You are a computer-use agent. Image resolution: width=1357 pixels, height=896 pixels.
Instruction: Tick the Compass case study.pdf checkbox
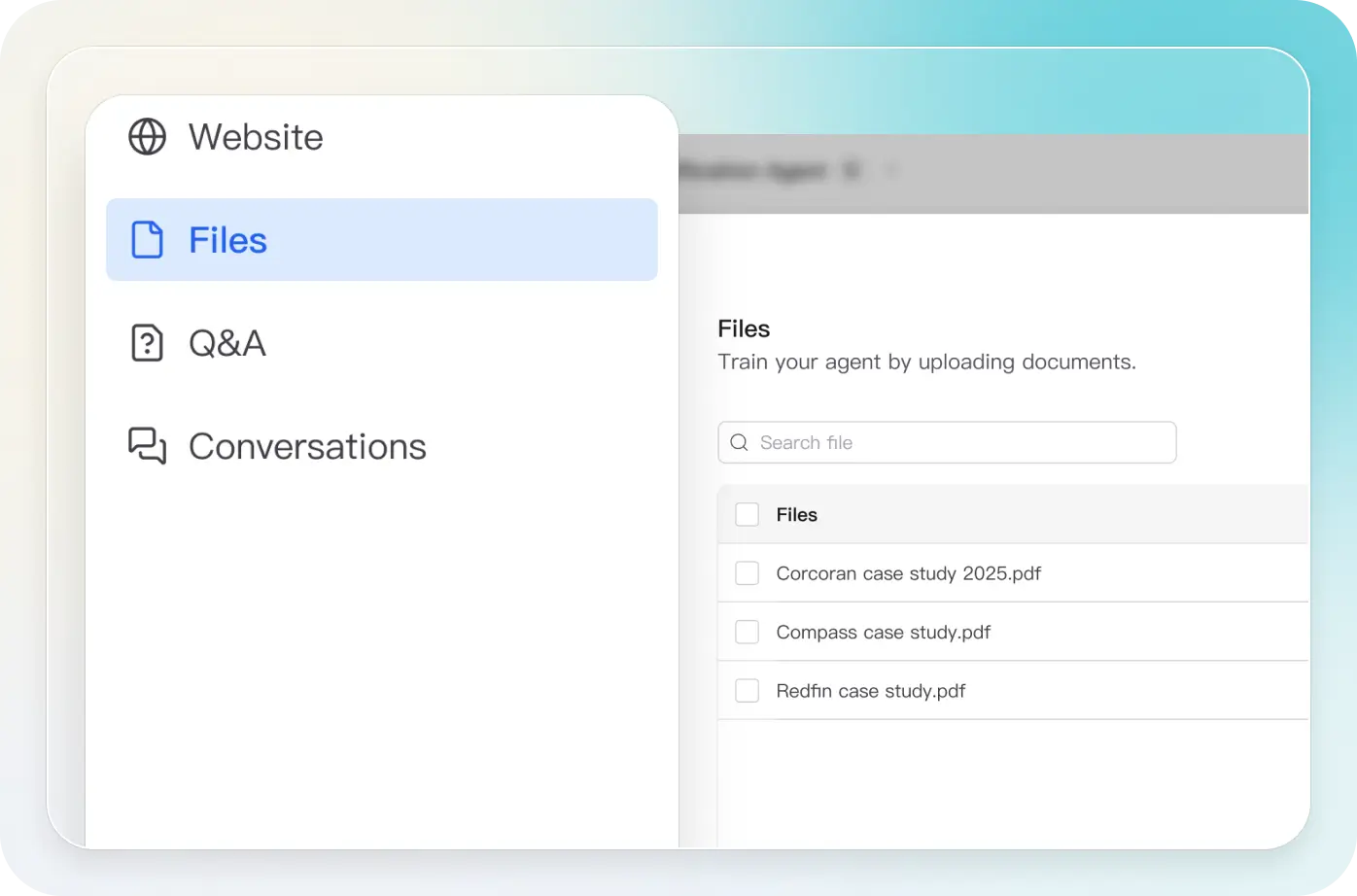pyautogui.click(x=747, y=633)
